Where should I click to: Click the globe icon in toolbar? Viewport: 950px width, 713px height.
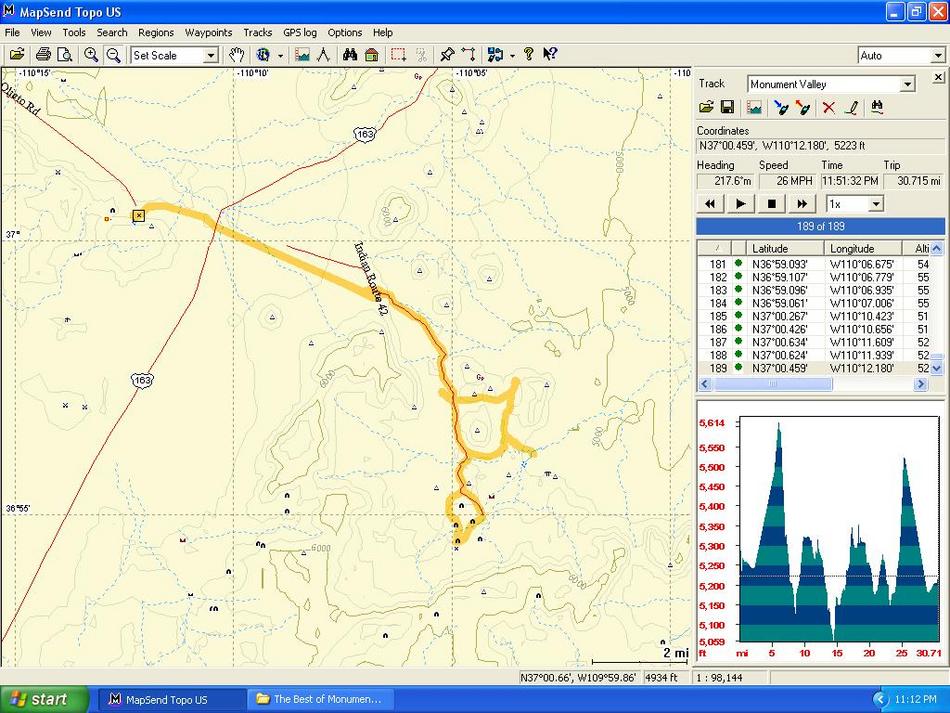coord(263,55)
